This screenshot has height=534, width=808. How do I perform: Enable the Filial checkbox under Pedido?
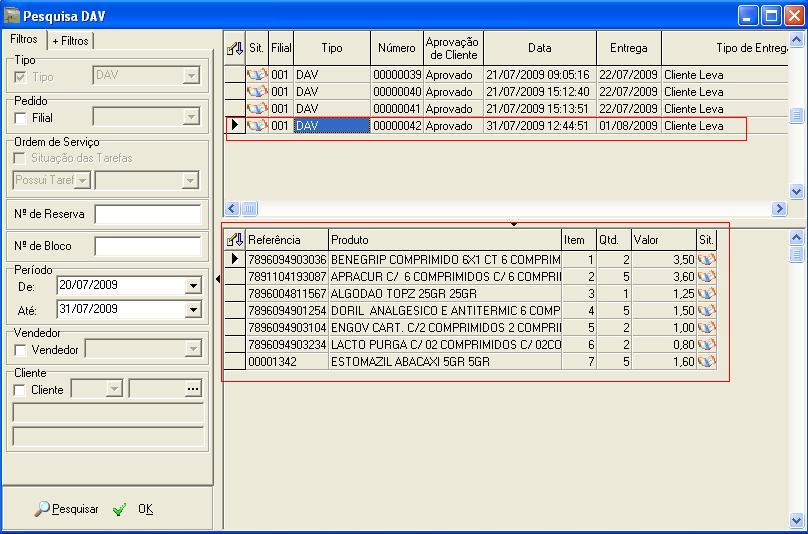tap(21, 118)
